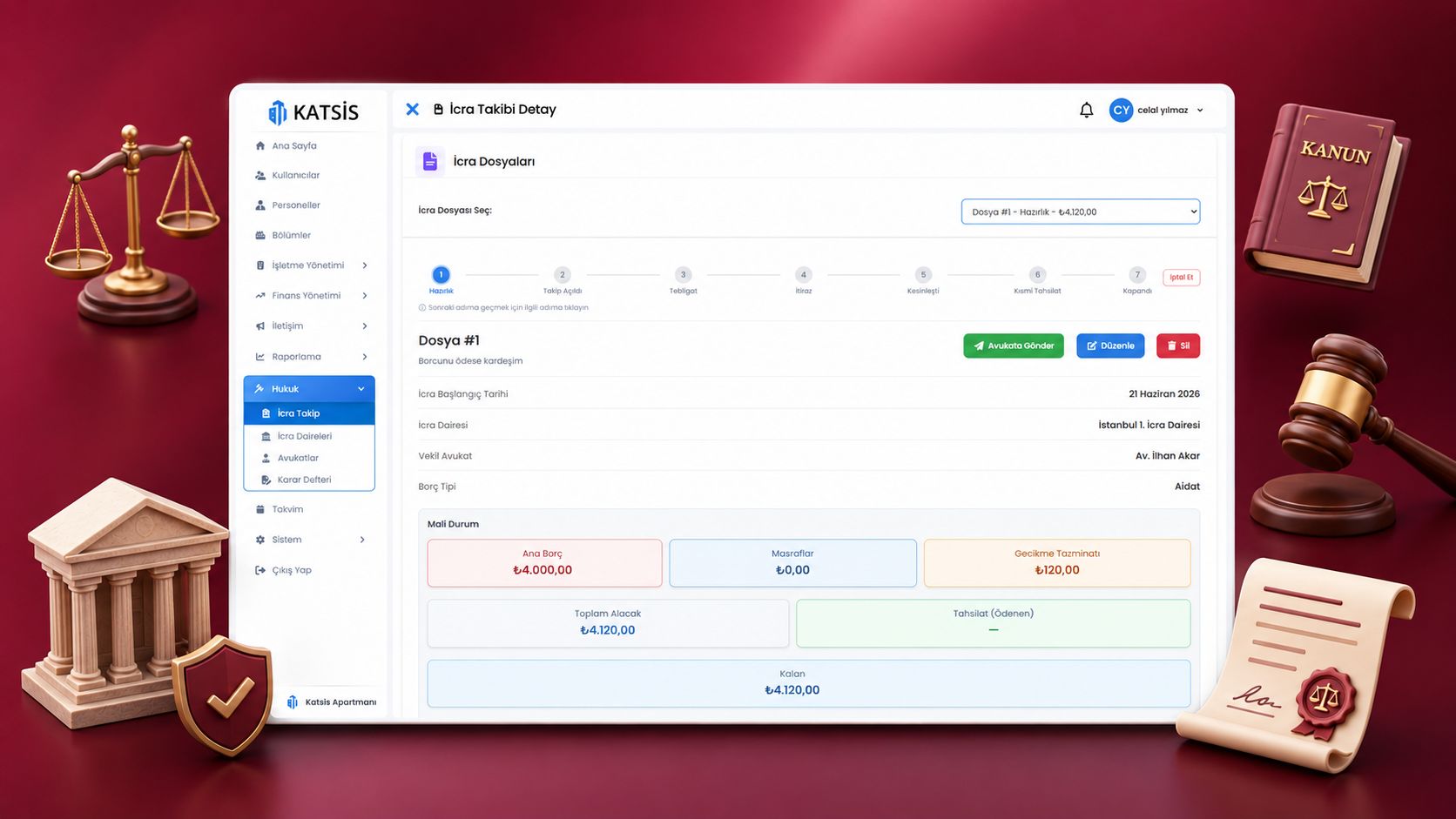Click the Gecikme Tazminatı ₺120,00 card
This screenshot has width=1456, height=819.
click(1057, 563)
